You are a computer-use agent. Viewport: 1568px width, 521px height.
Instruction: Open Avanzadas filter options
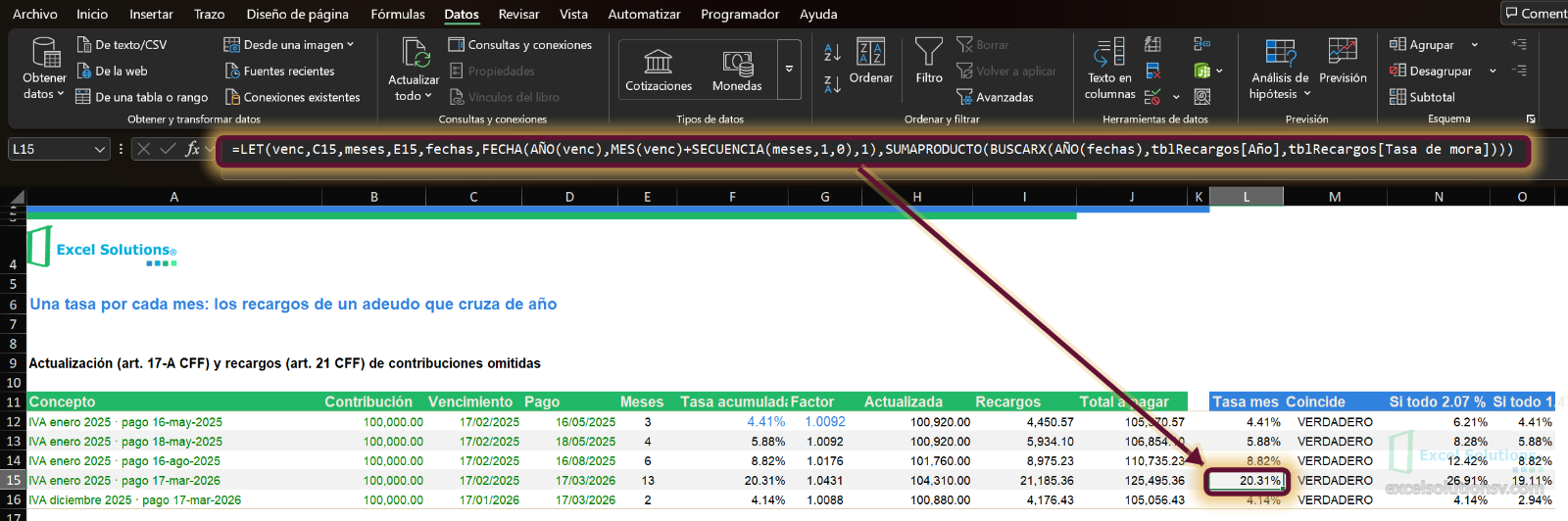pyautogui.click(x=995, y=97)
